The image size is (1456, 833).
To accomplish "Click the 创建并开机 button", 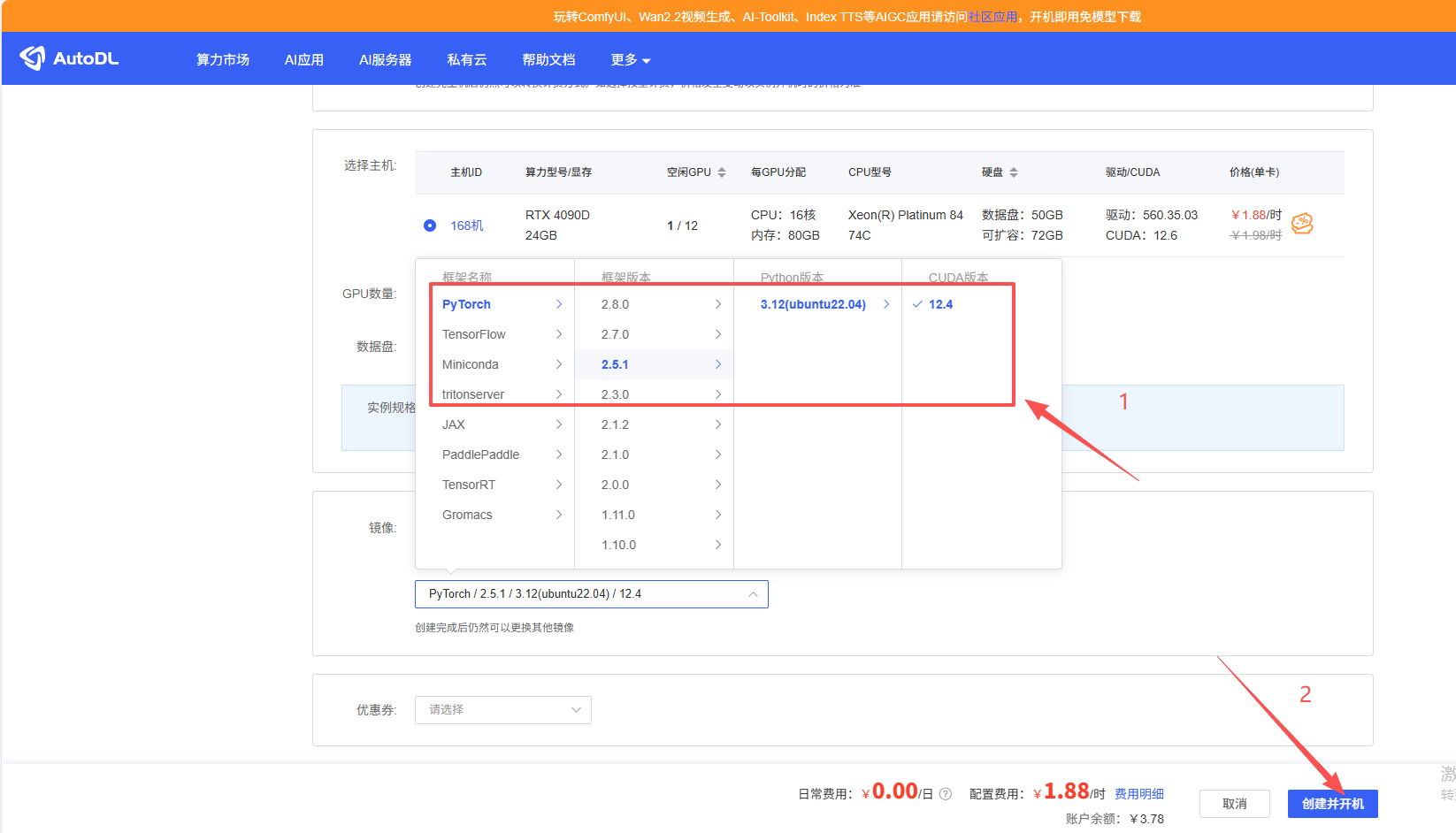I will coord(1332,804).
